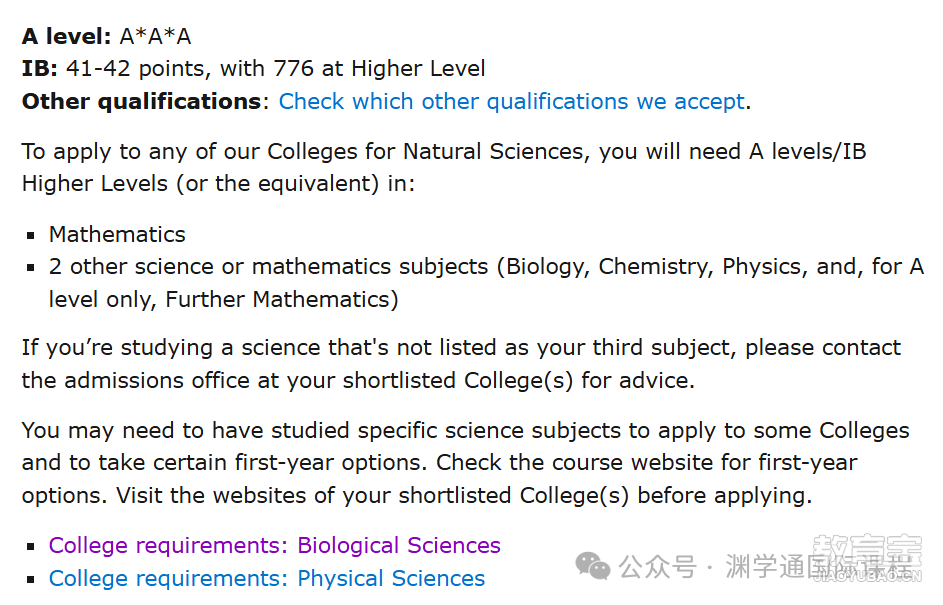Open College requirements: Biological Sciences link
This screenshot has width=943, height=605.
coord(275,545)
